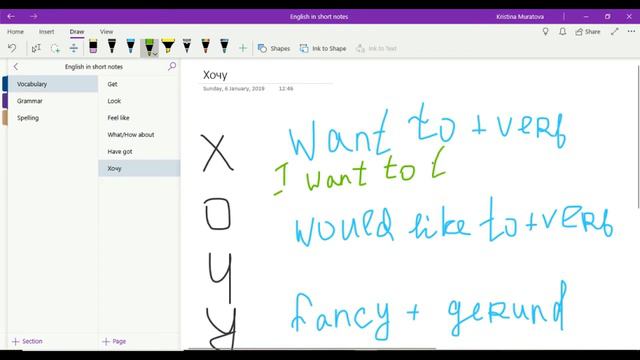This screenshot has width=640, height=360.
Task: Click the Insert or Remove Space tool
Action: tap(74, 48)
